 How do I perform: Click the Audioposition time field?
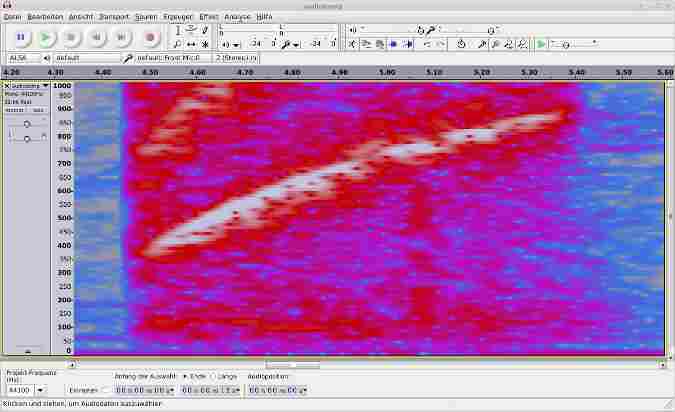278,390
